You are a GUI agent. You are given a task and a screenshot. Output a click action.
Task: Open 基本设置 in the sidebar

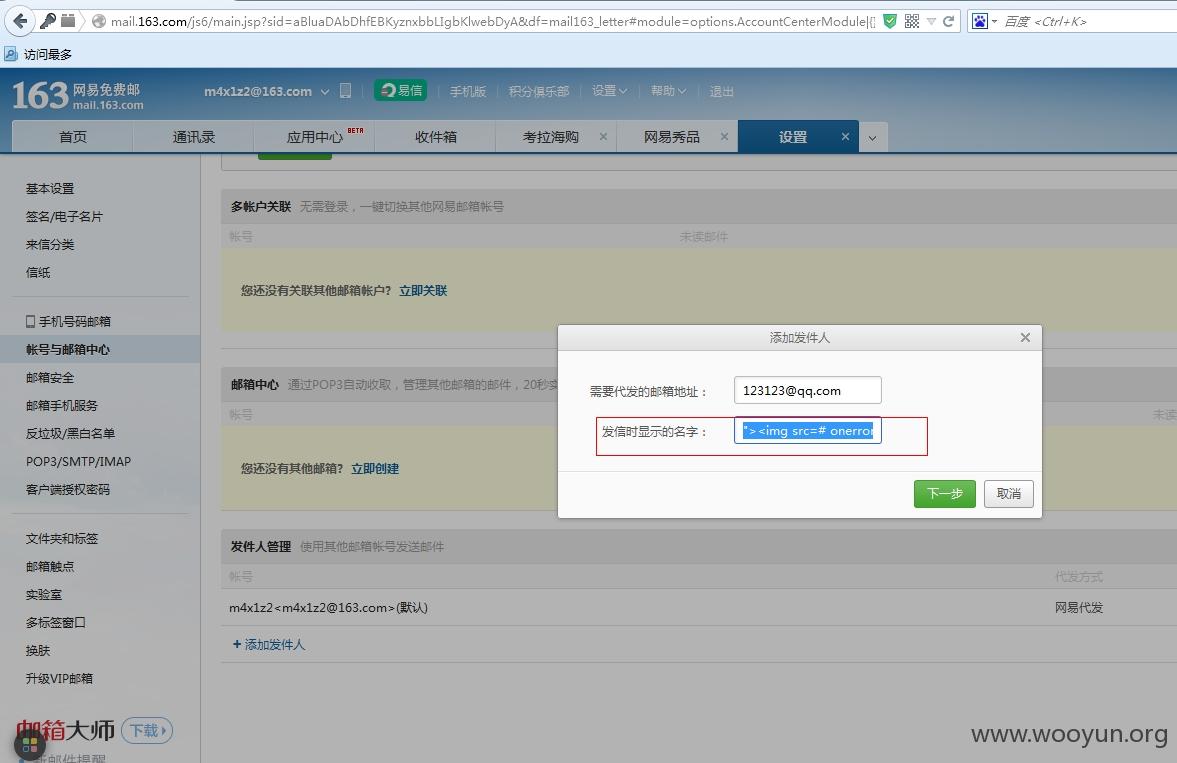tap(50, 188)
